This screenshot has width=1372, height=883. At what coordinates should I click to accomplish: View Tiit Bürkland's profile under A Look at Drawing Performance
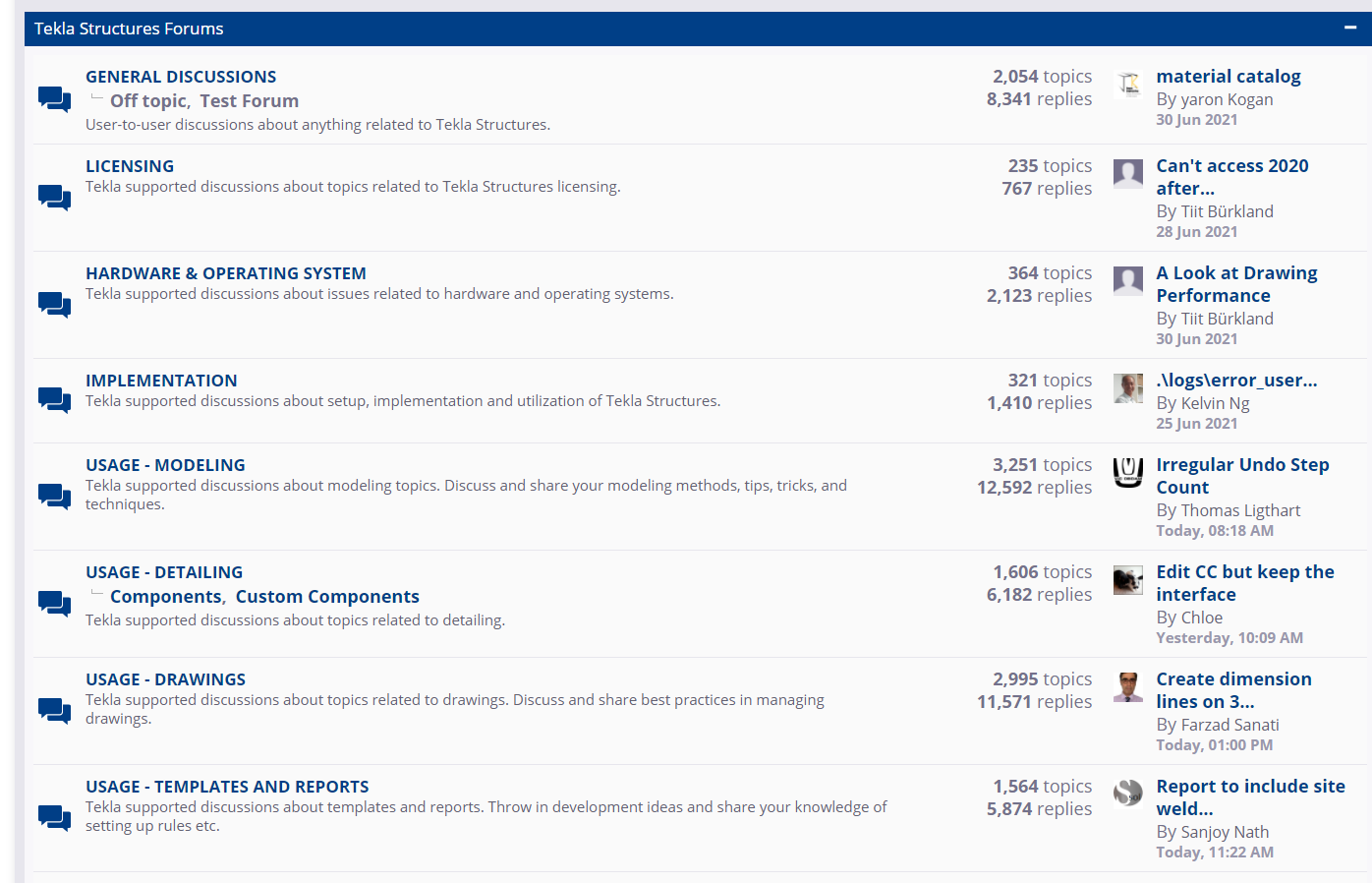point(1227,319)
